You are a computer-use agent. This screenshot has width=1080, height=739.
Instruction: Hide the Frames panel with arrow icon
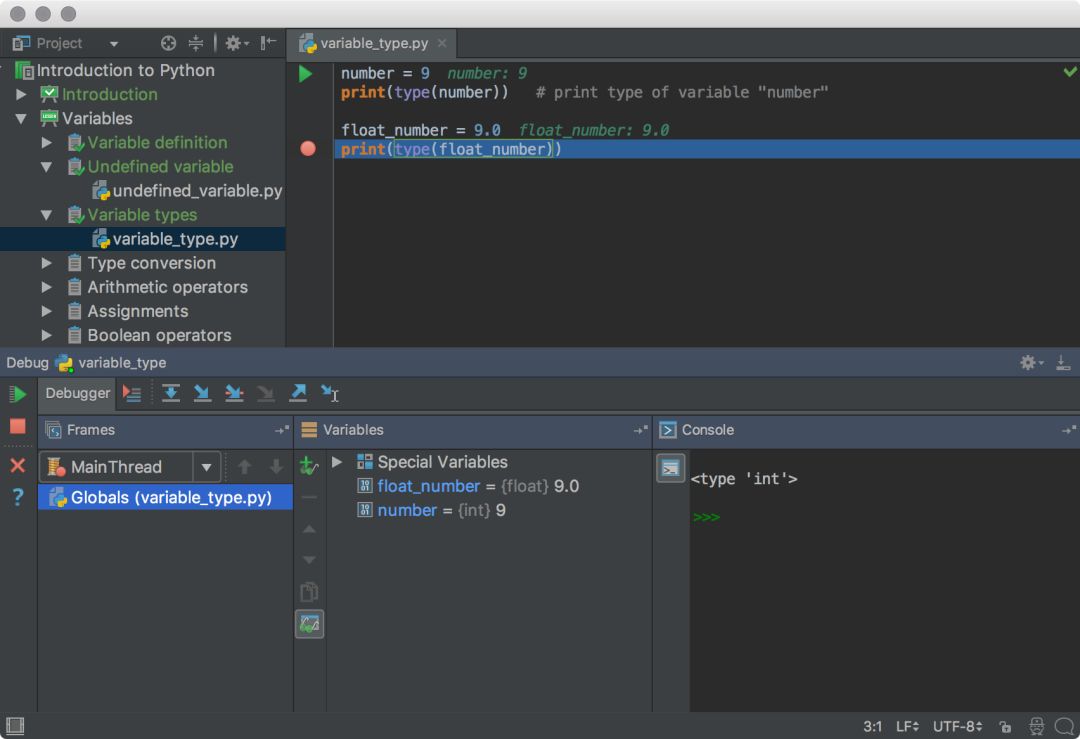pos(282,430)
